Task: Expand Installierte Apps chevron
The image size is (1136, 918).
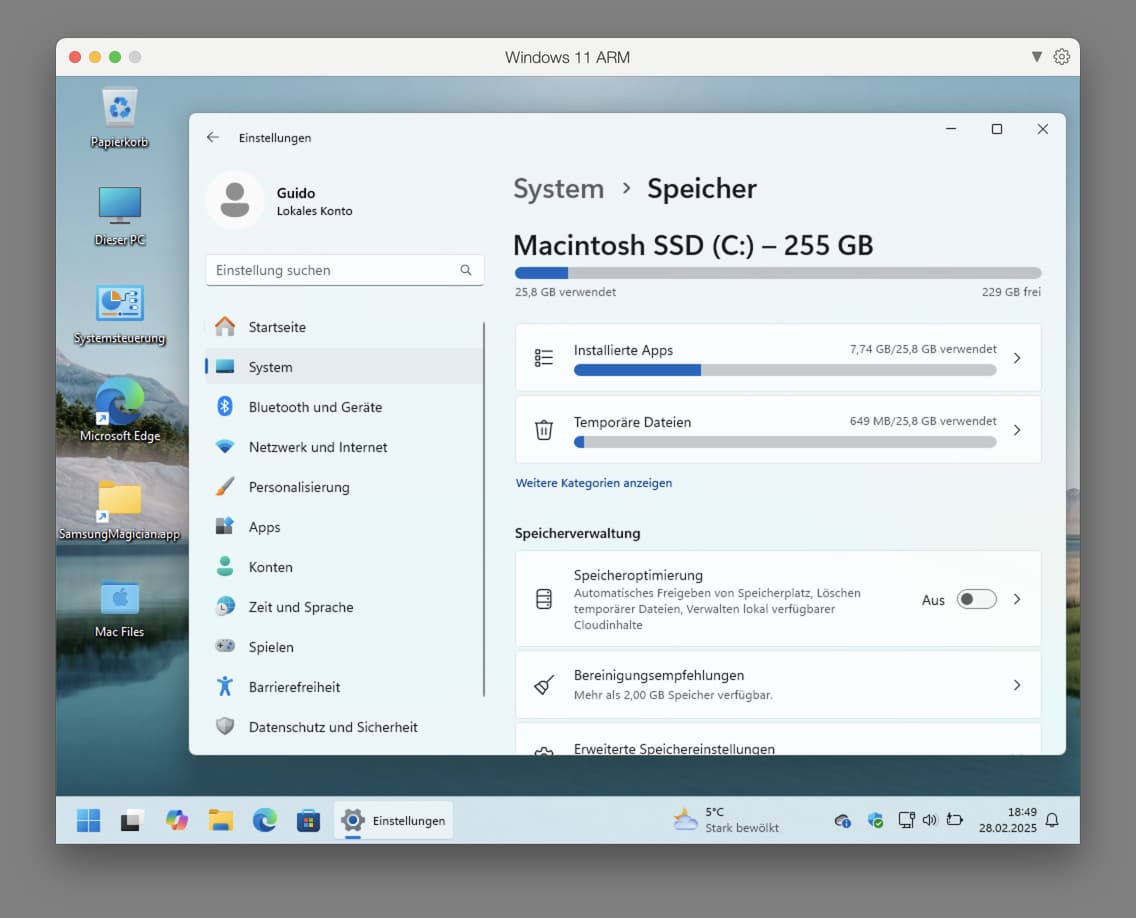Action: (1017, 358)
